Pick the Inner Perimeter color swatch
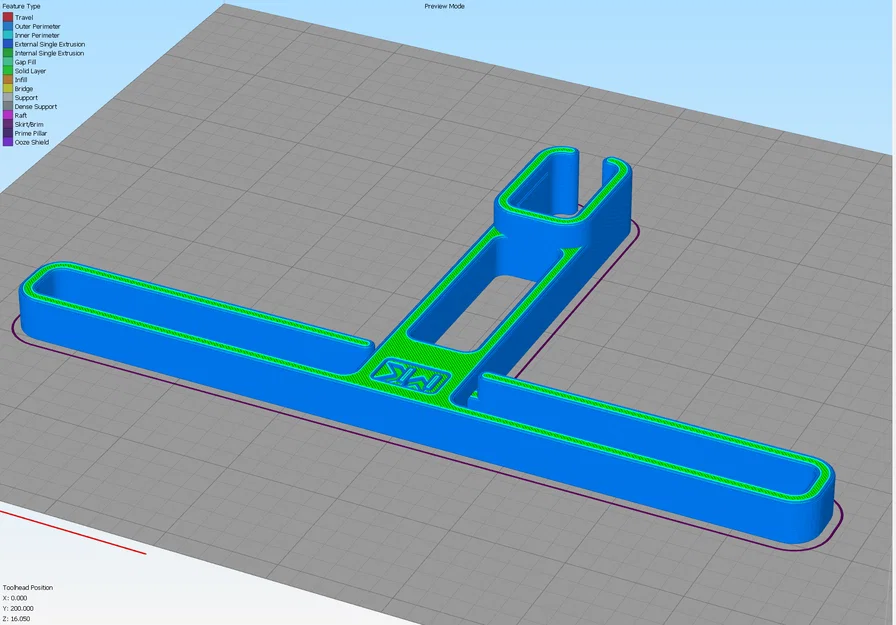 coord(7,35)
